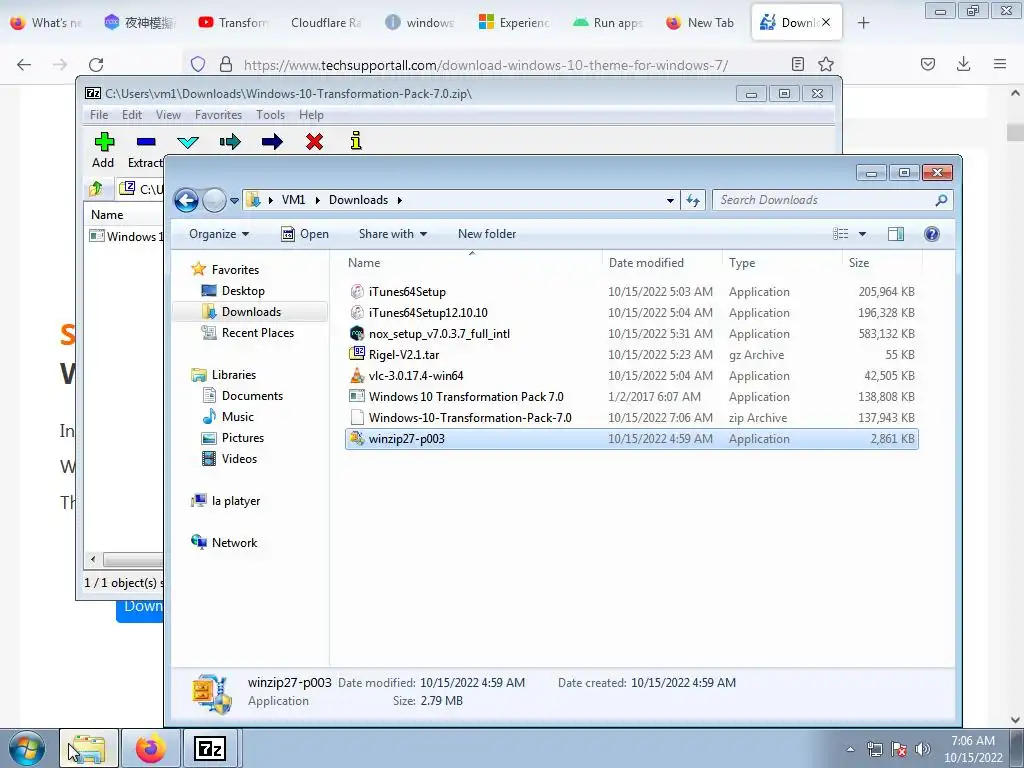Click the Firefox reload button
This screenshot has width=1024, height=768.
coord(96,65)
